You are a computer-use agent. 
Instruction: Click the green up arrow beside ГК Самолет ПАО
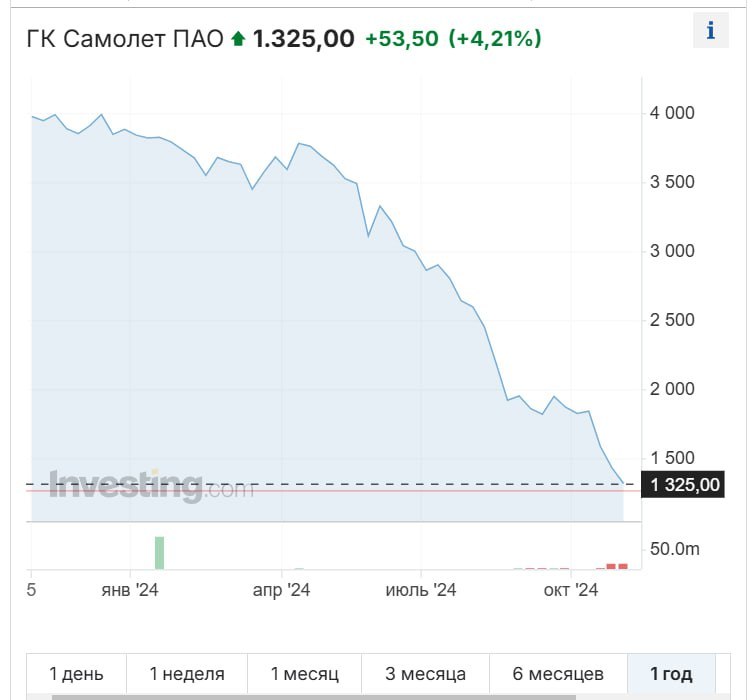click(x=238, y=39)
